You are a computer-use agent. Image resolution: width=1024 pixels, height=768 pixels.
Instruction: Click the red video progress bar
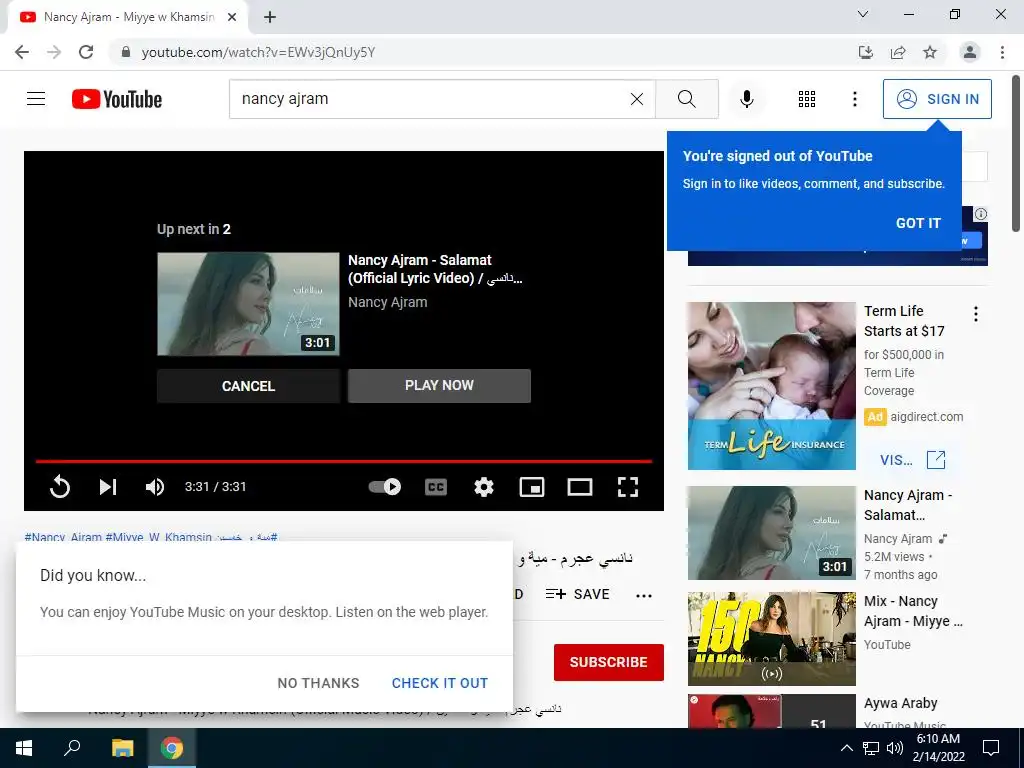[344, 461]
